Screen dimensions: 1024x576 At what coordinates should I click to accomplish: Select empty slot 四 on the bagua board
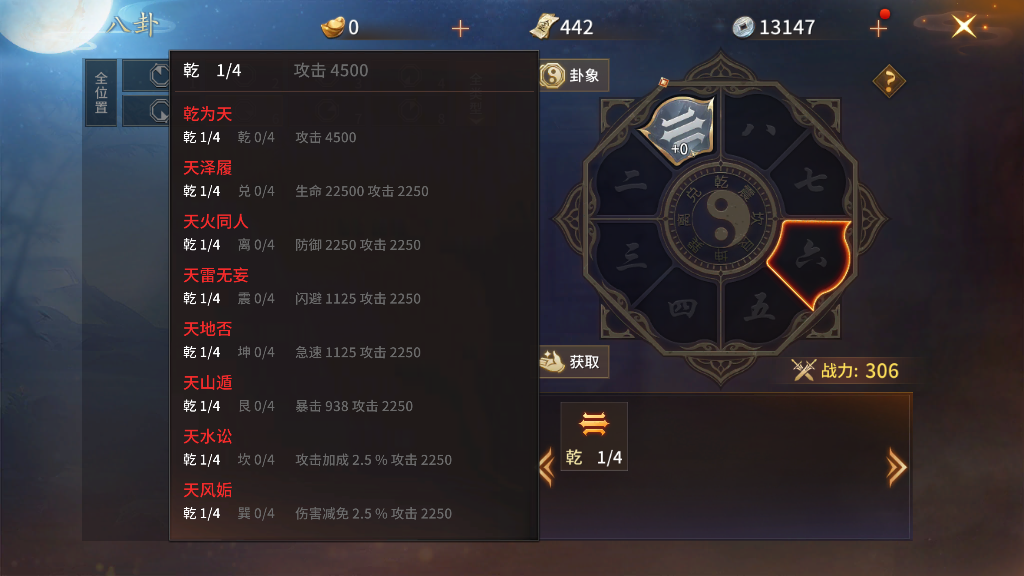coord(681,307)
